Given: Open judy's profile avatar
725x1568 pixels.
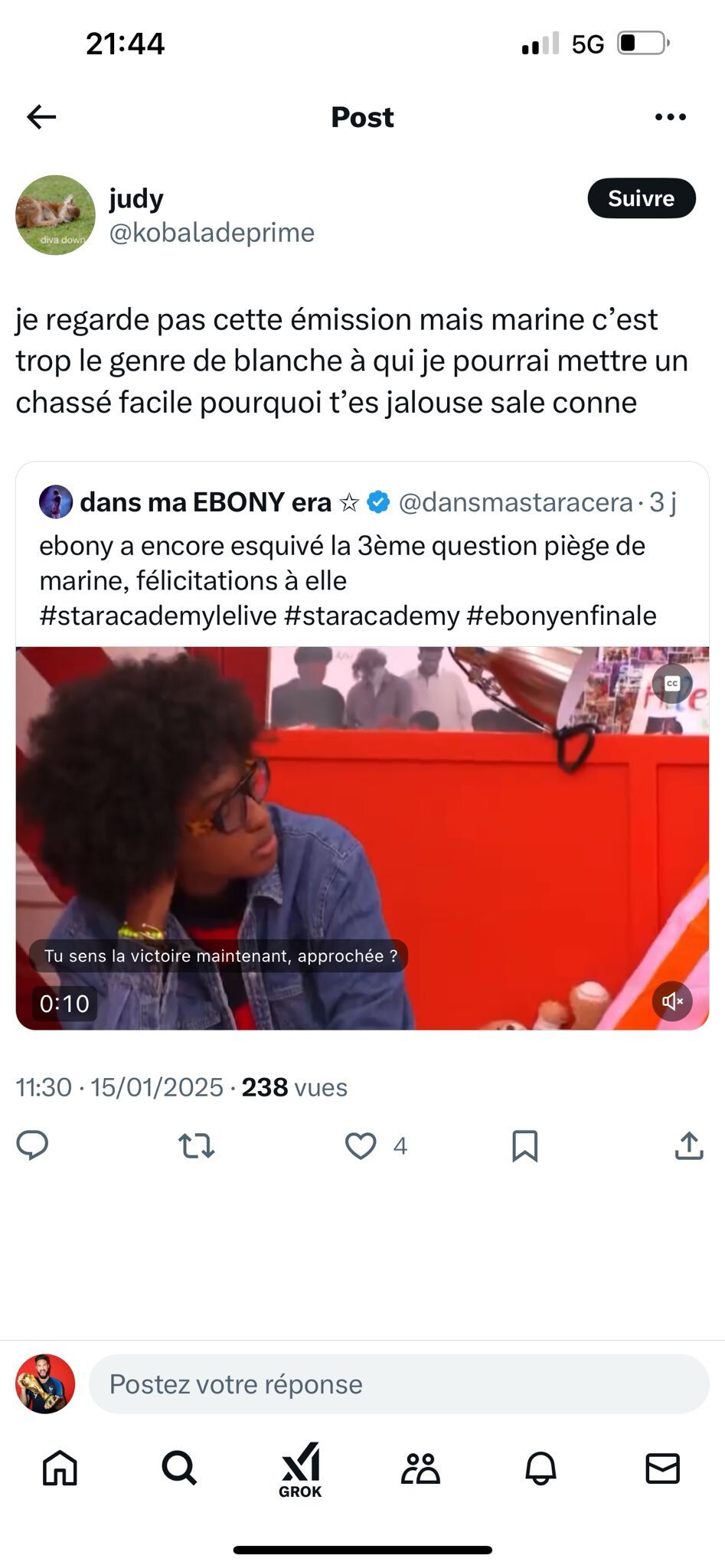Looking at the screenshot, I should tap(55, 215).
